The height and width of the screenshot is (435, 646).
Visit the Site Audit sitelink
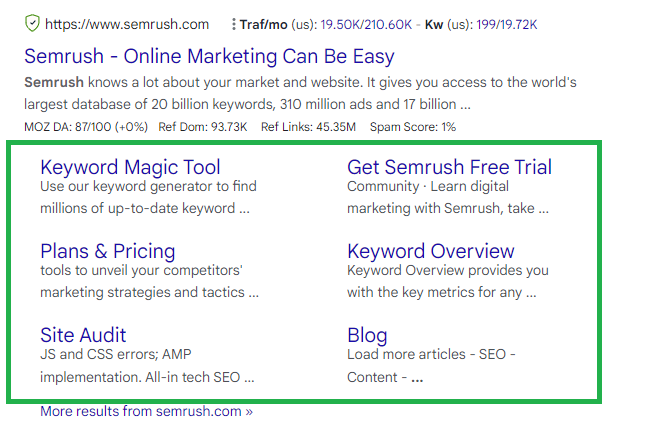[83, 335]
